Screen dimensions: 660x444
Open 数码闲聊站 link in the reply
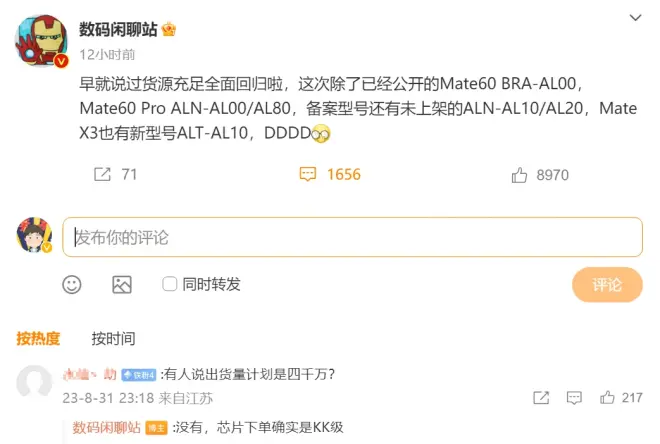point(106,428)
